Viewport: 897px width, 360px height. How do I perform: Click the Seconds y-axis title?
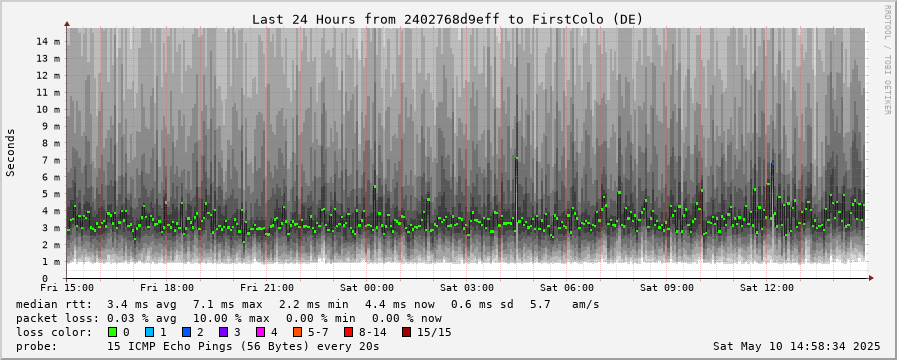pyautogui.click(x=11, y=153)
